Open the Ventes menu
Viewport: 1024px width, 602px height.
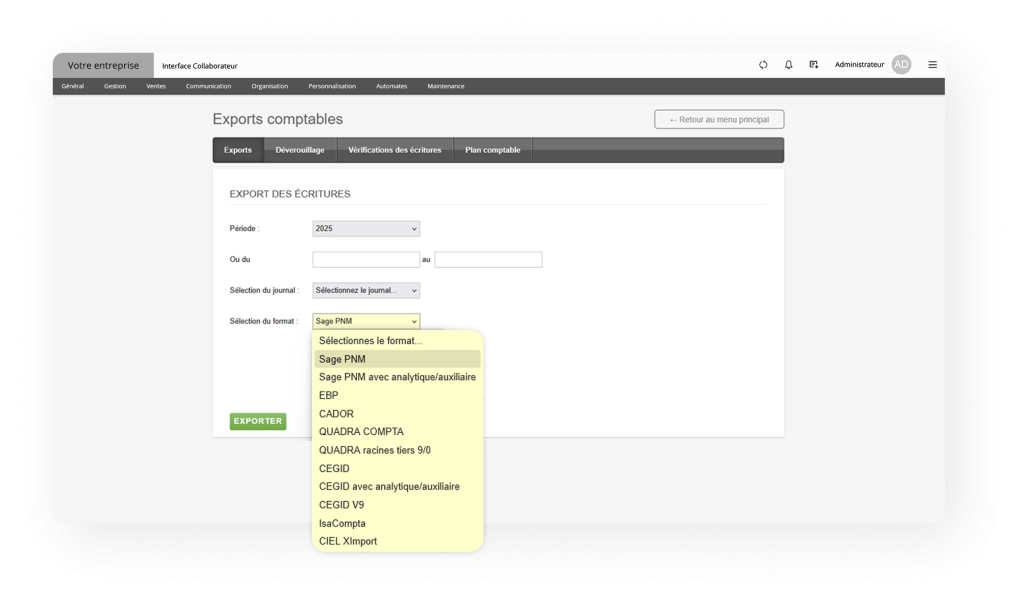coord(156,86)
